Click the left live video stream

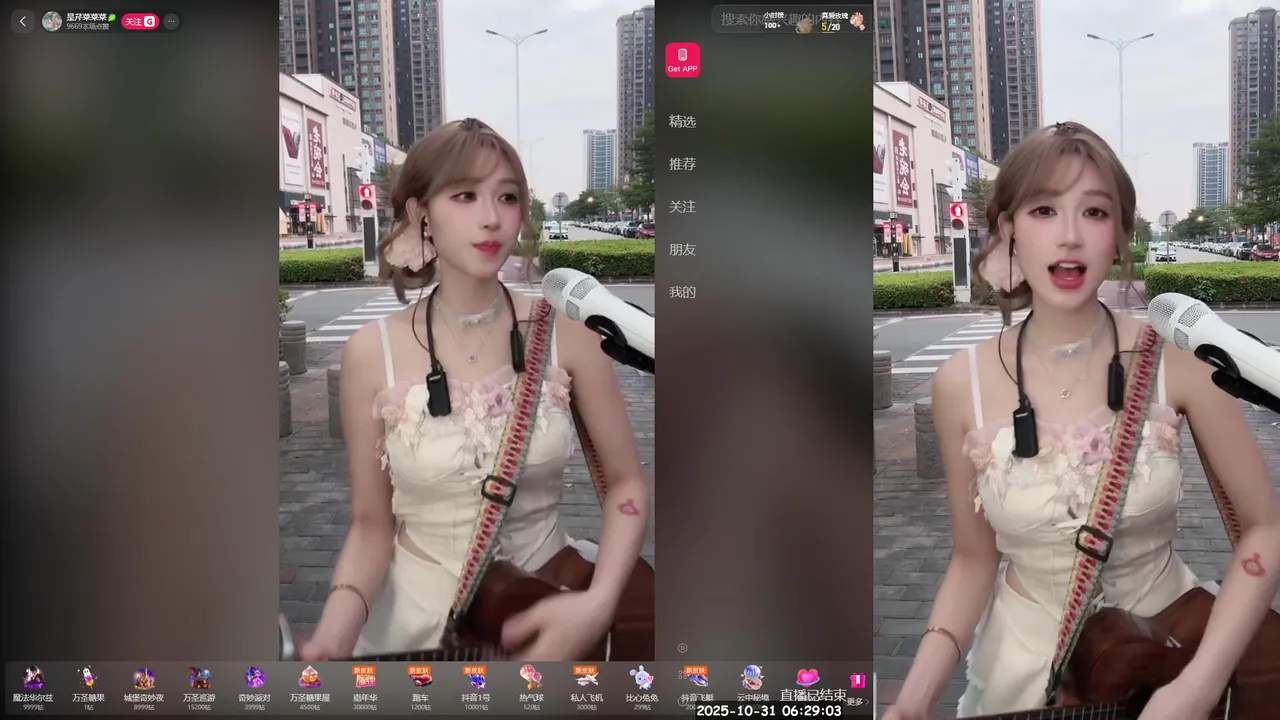coord(466,330)
